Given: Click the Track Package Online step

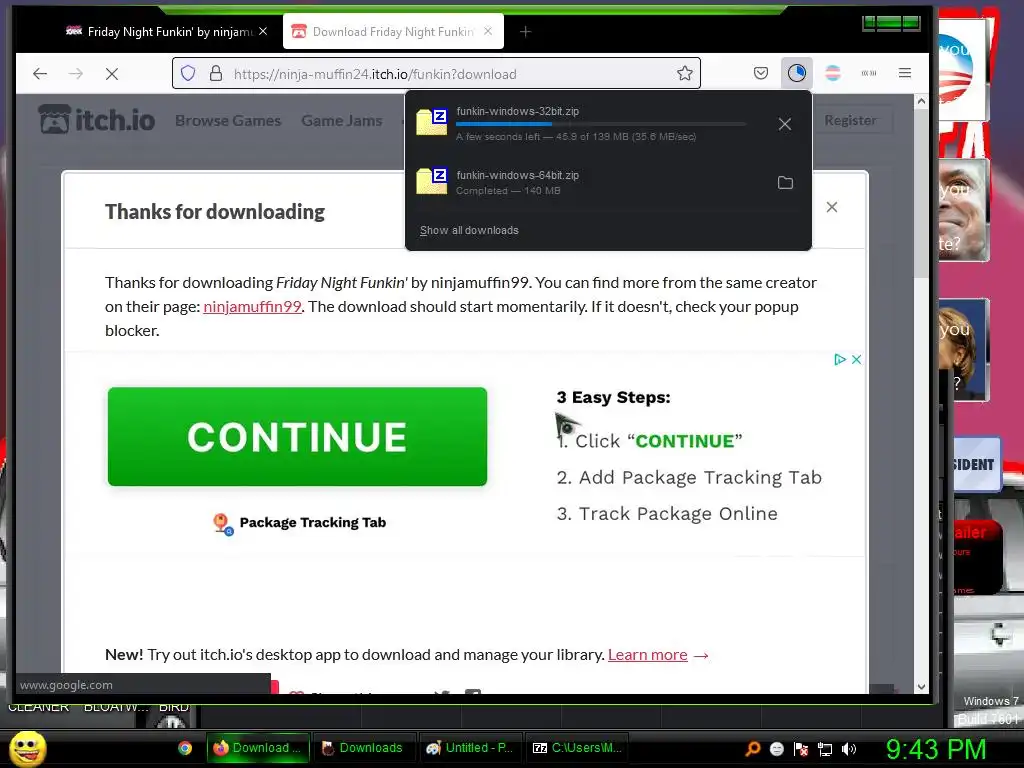Looking at the screenshot, I should click(x=667, y=513).
